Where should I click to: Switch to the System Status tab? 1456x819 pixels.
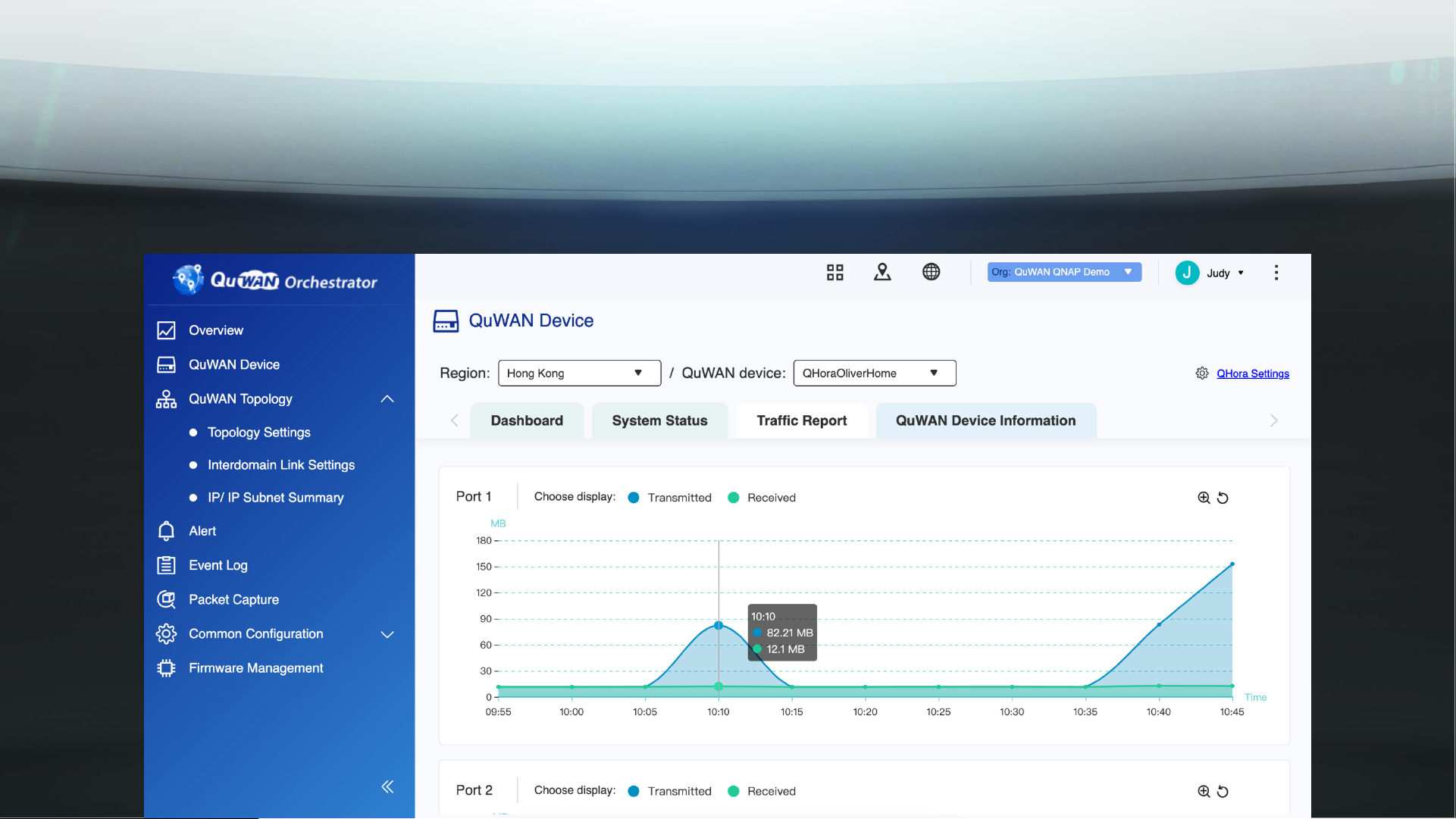click(x=659, y=420)
